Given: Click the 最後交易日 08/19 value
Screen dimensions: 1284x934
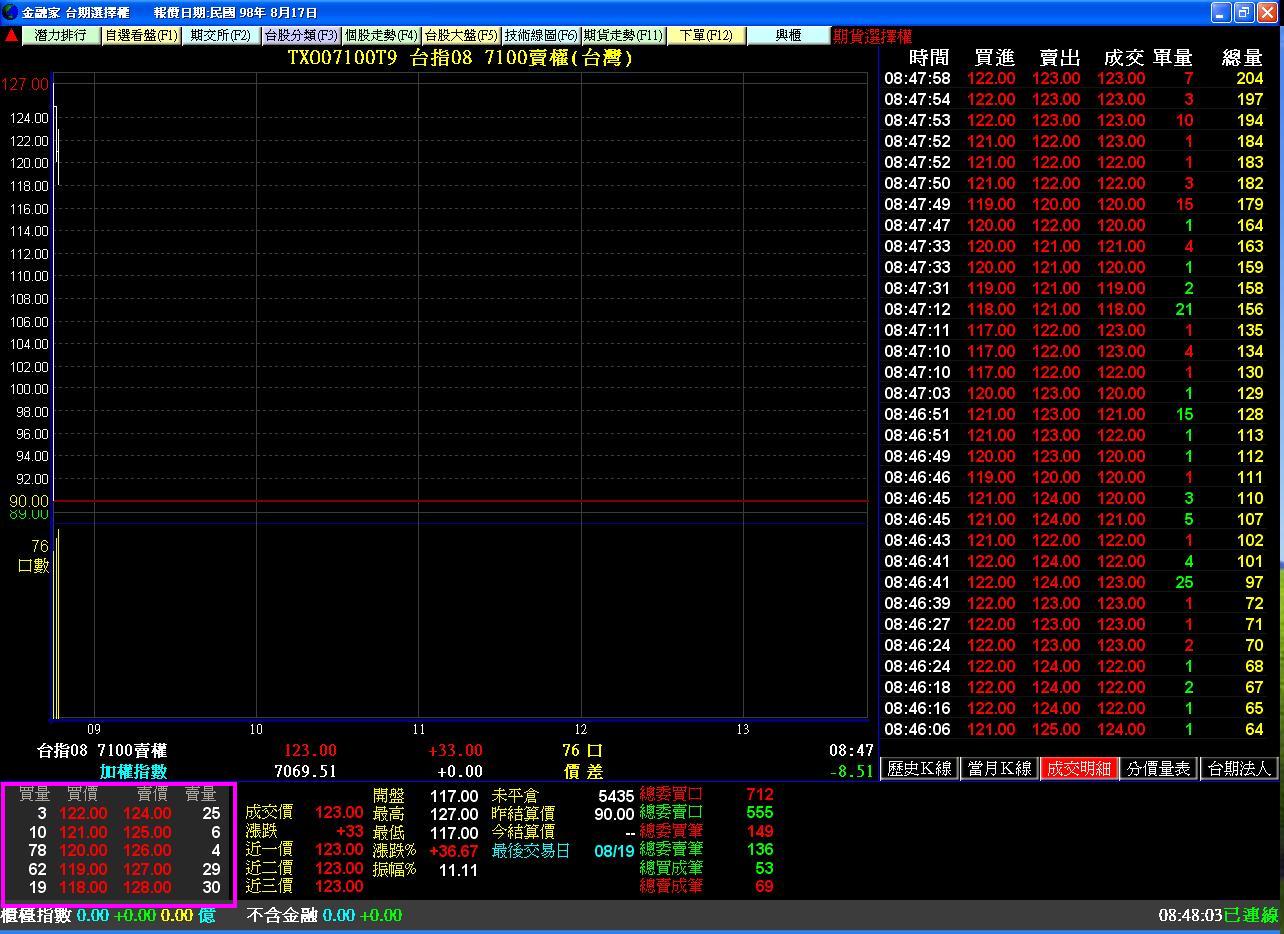Looking at the screenshot, I should click(614, 851).
